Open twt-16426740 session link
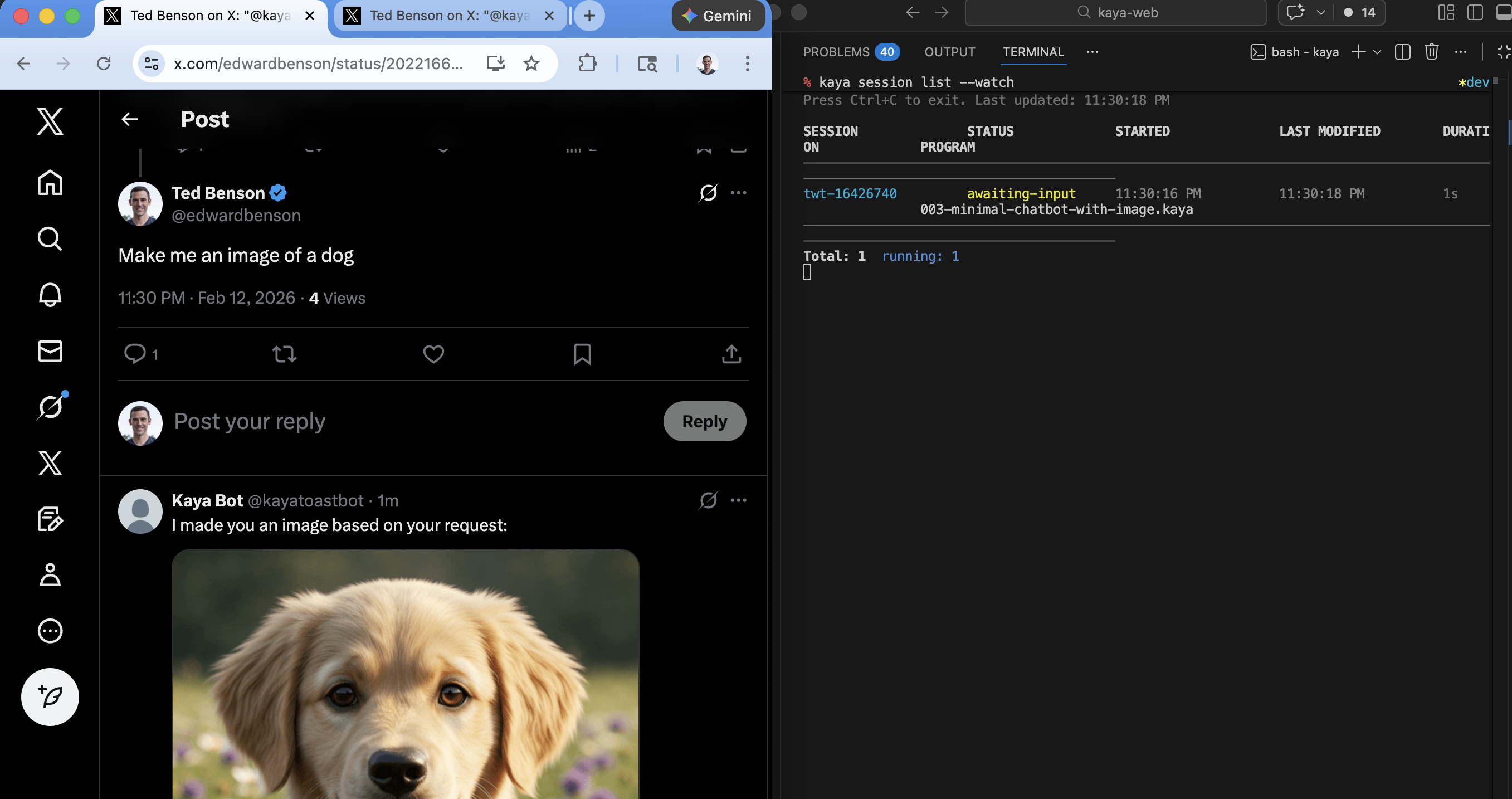Screen dimensions: 1512x799 (850, 194)
